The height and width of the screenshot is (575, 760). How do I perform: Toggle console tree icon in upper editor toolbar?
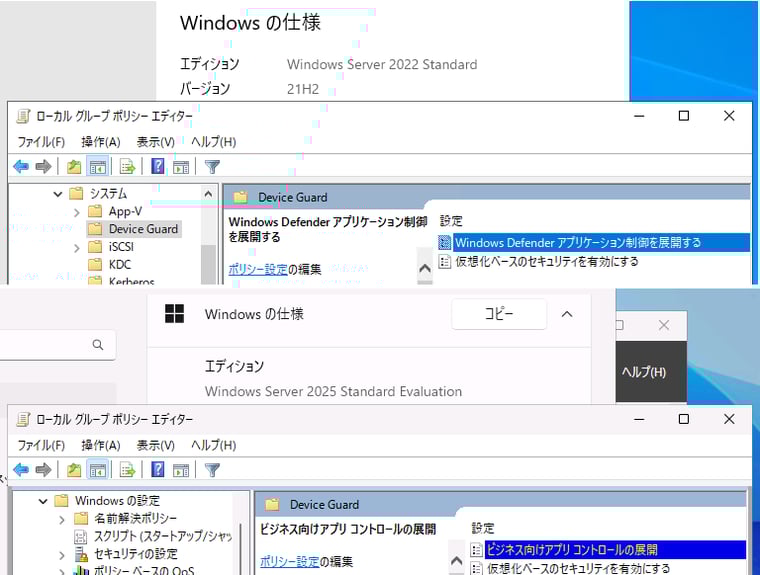click(97, 167)
